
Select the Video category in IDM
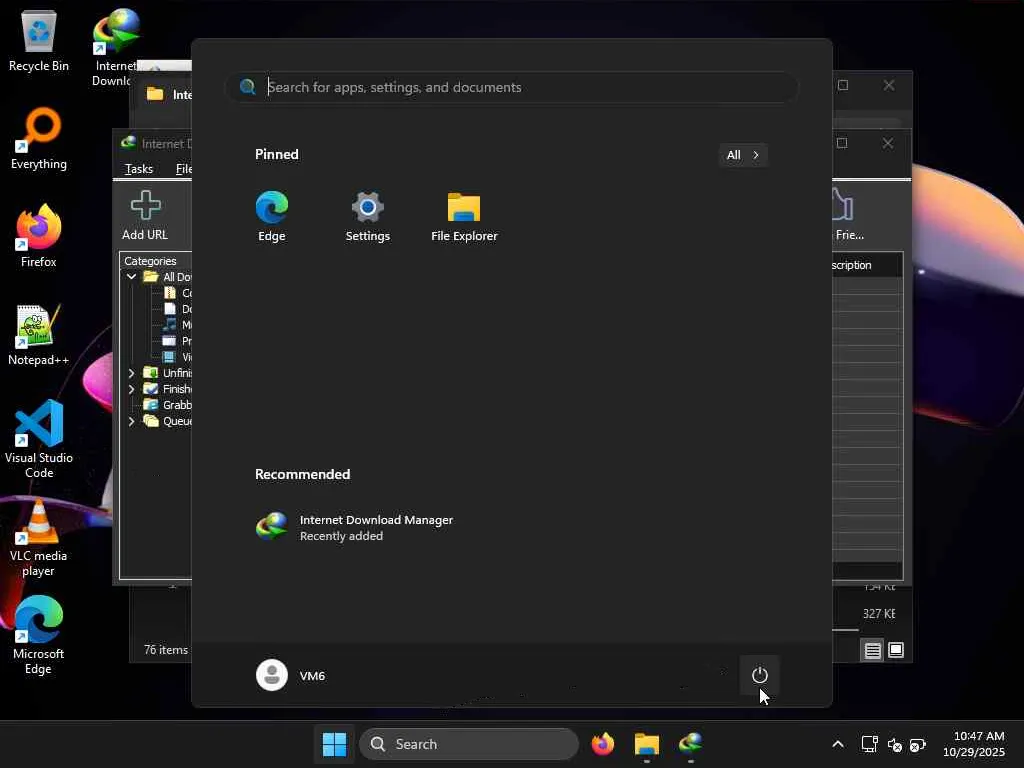(177, 357)
